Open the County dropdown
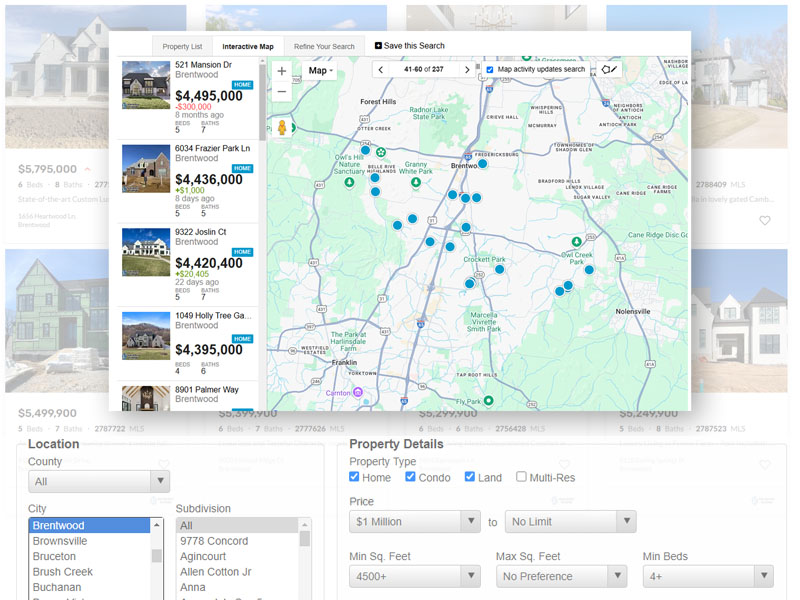 99,481
